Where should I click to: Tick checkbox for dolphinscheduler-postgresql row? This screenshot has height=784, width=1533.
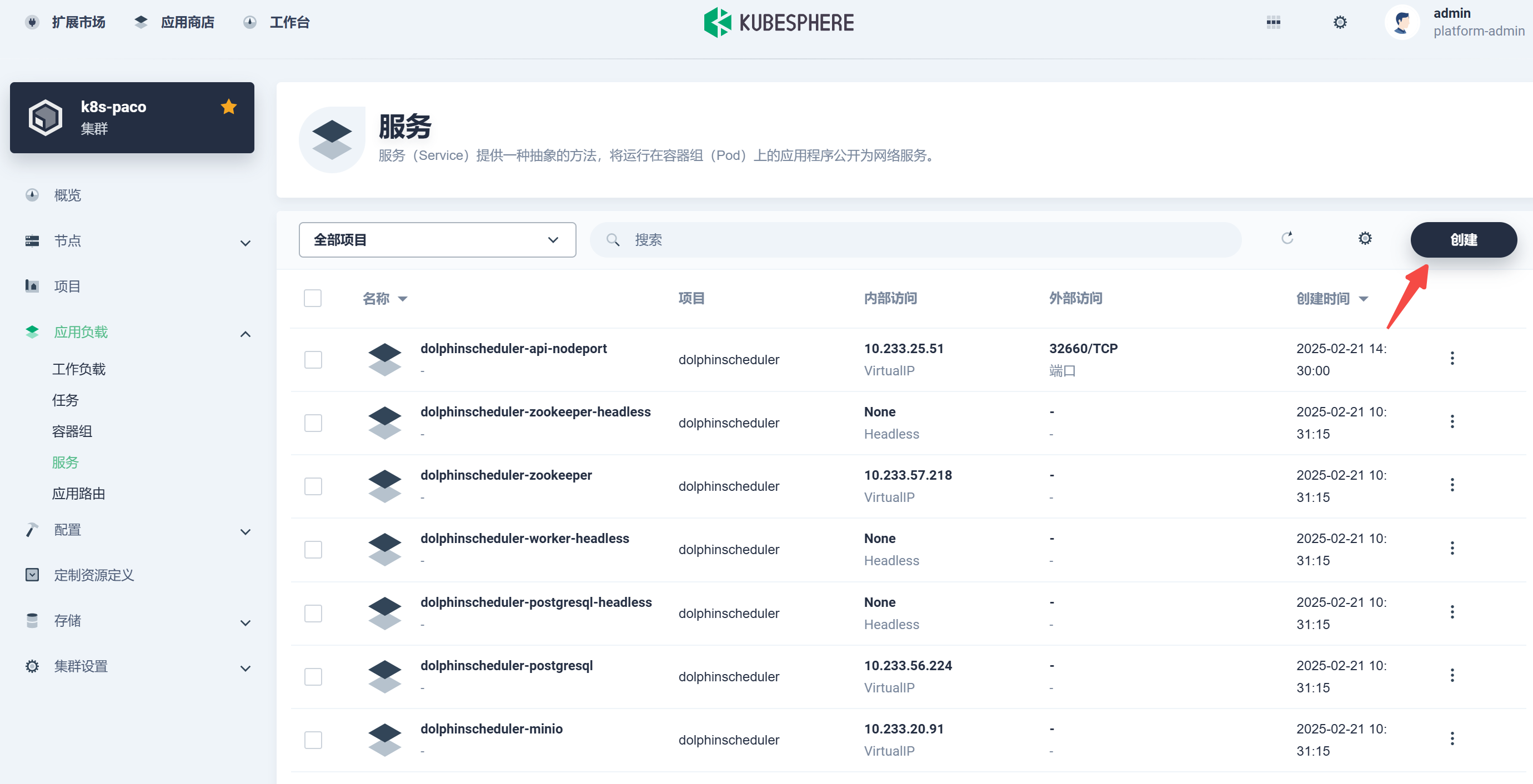point(312,676)
